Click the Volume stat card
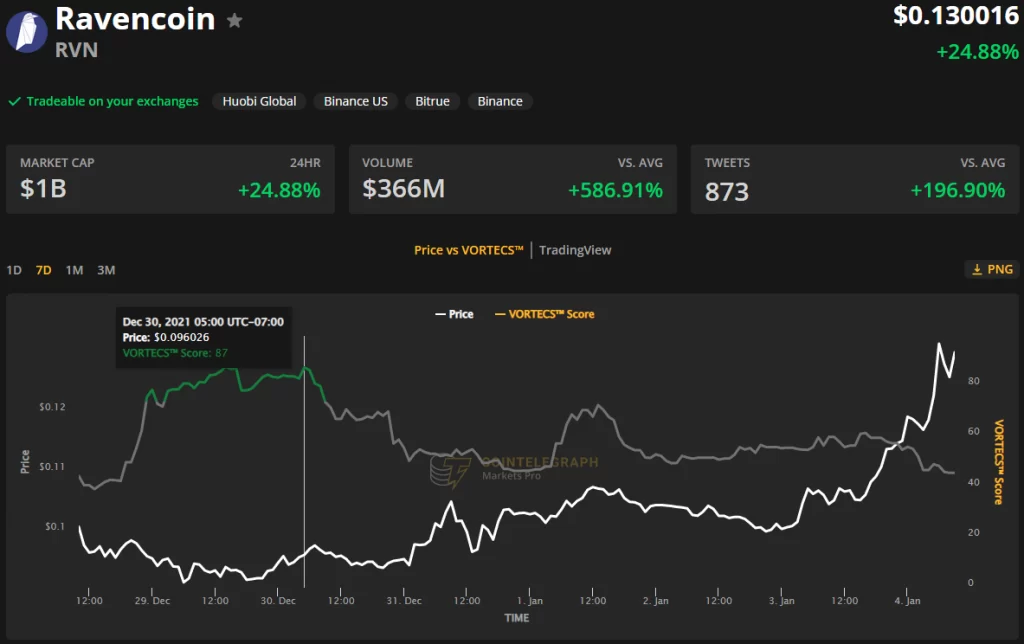The width and height of the screenshot is (1024, 644). (x=512, y=179)
